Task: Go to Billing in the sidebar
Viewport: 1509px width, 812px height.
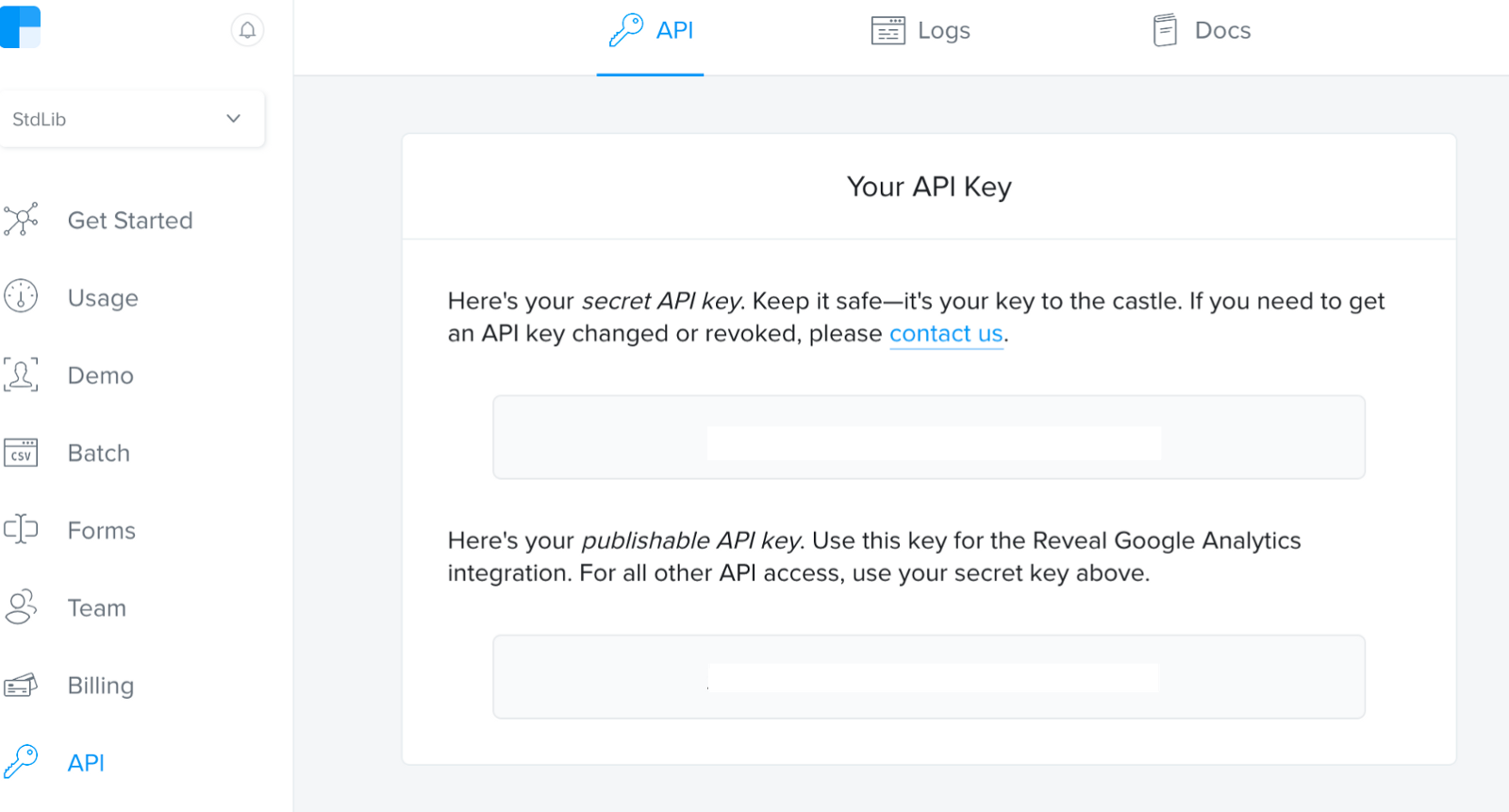Action: (101, 686)
